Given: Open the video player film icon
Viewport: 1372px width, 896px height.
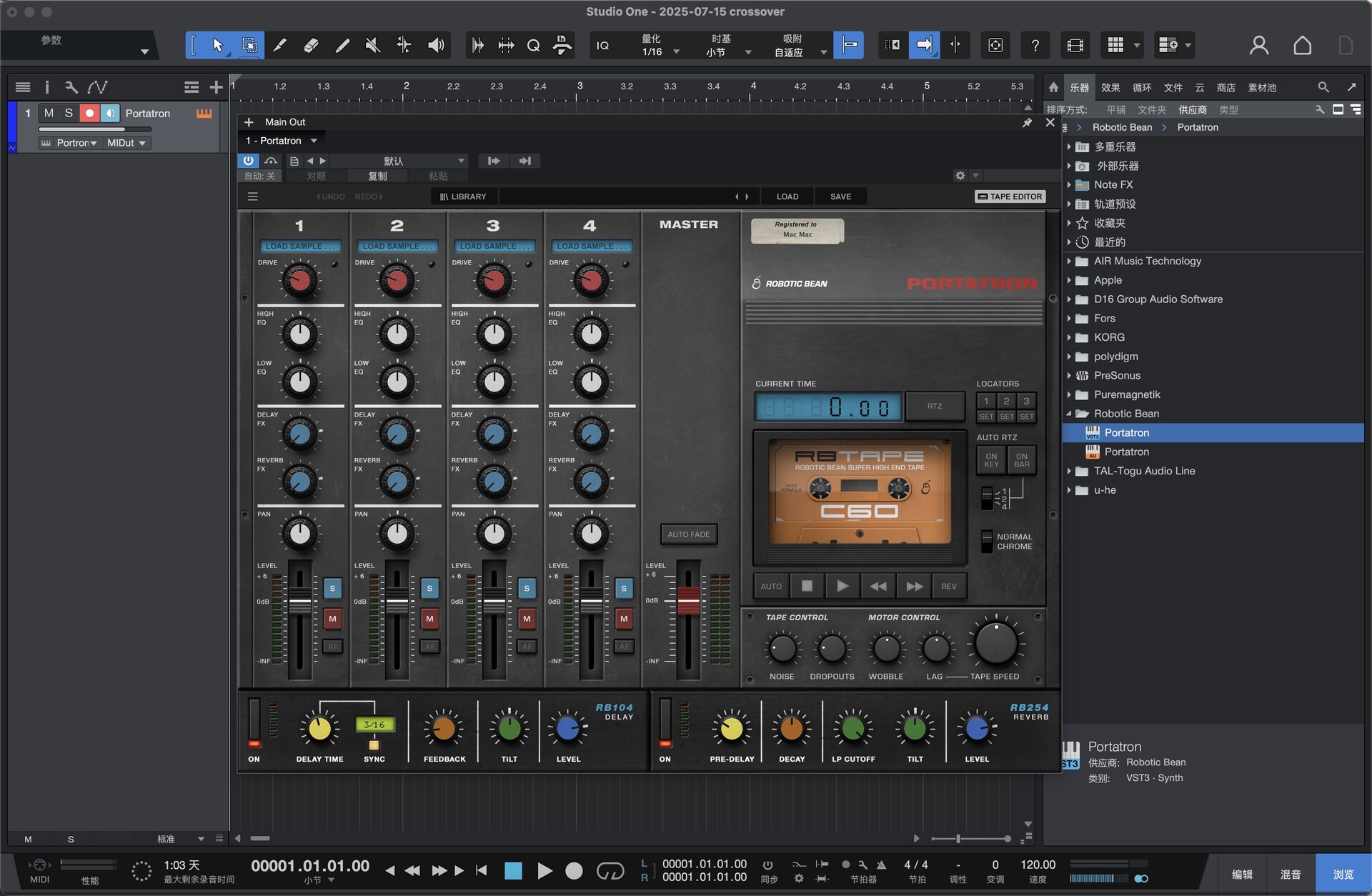Looking at the screenshot, I should click(x=1075, y=46).
